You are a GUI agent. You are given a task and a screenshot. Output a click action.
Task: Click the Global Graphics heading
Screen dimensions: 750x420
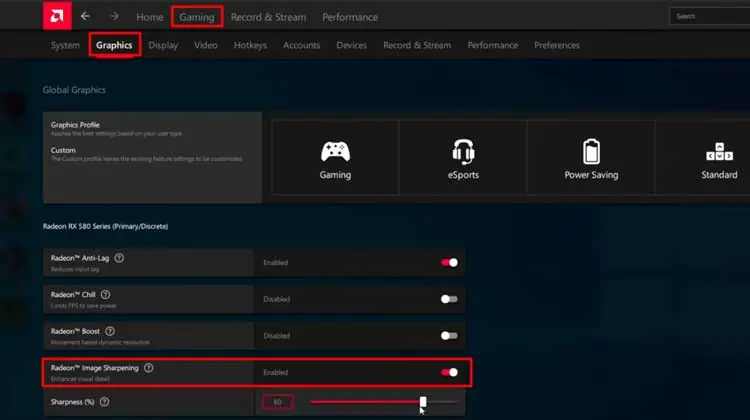[x=74, y=90]
